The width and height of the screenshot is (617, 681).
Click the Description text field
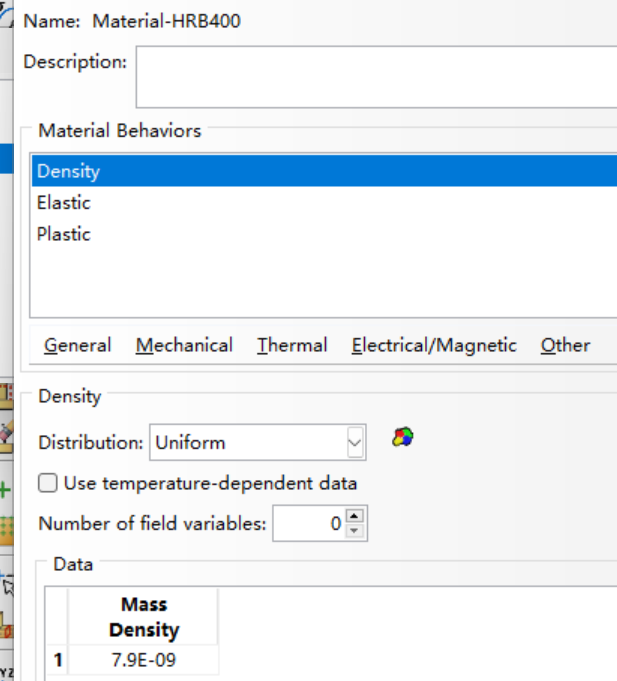point(376,76)
